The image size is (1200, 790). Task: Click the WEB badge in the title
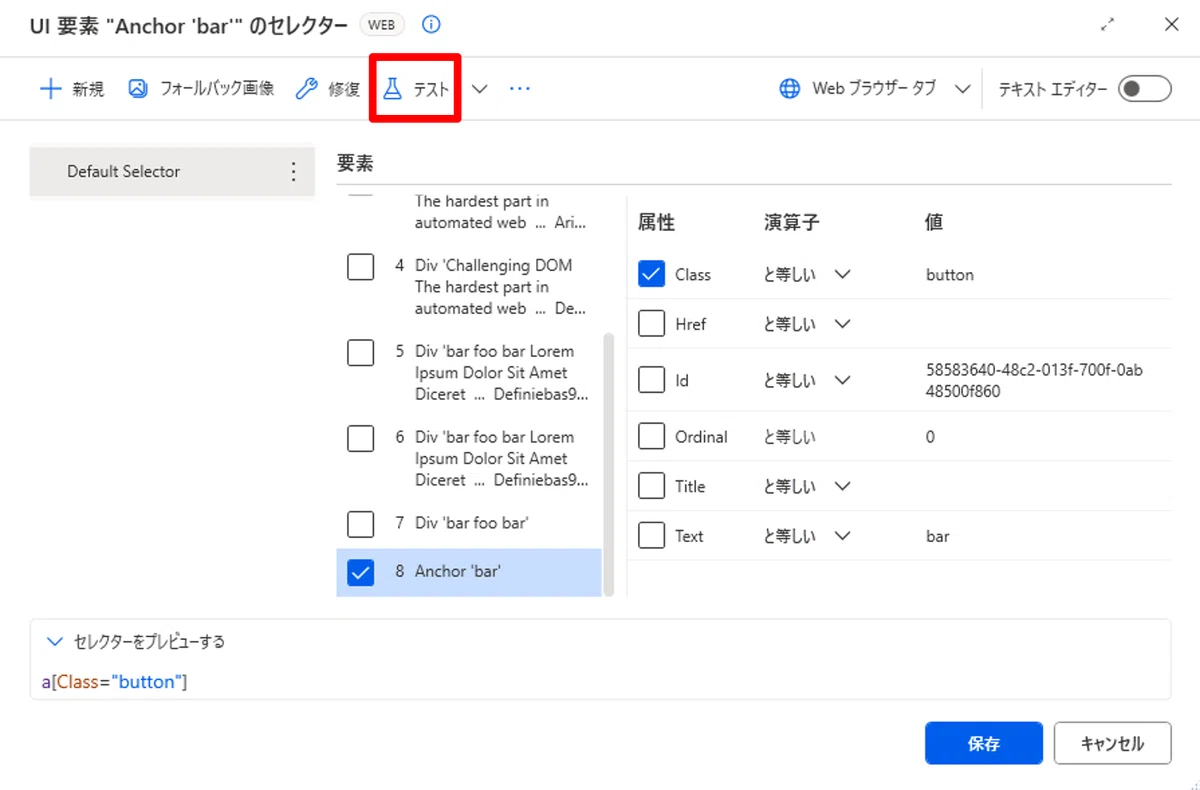383,25
